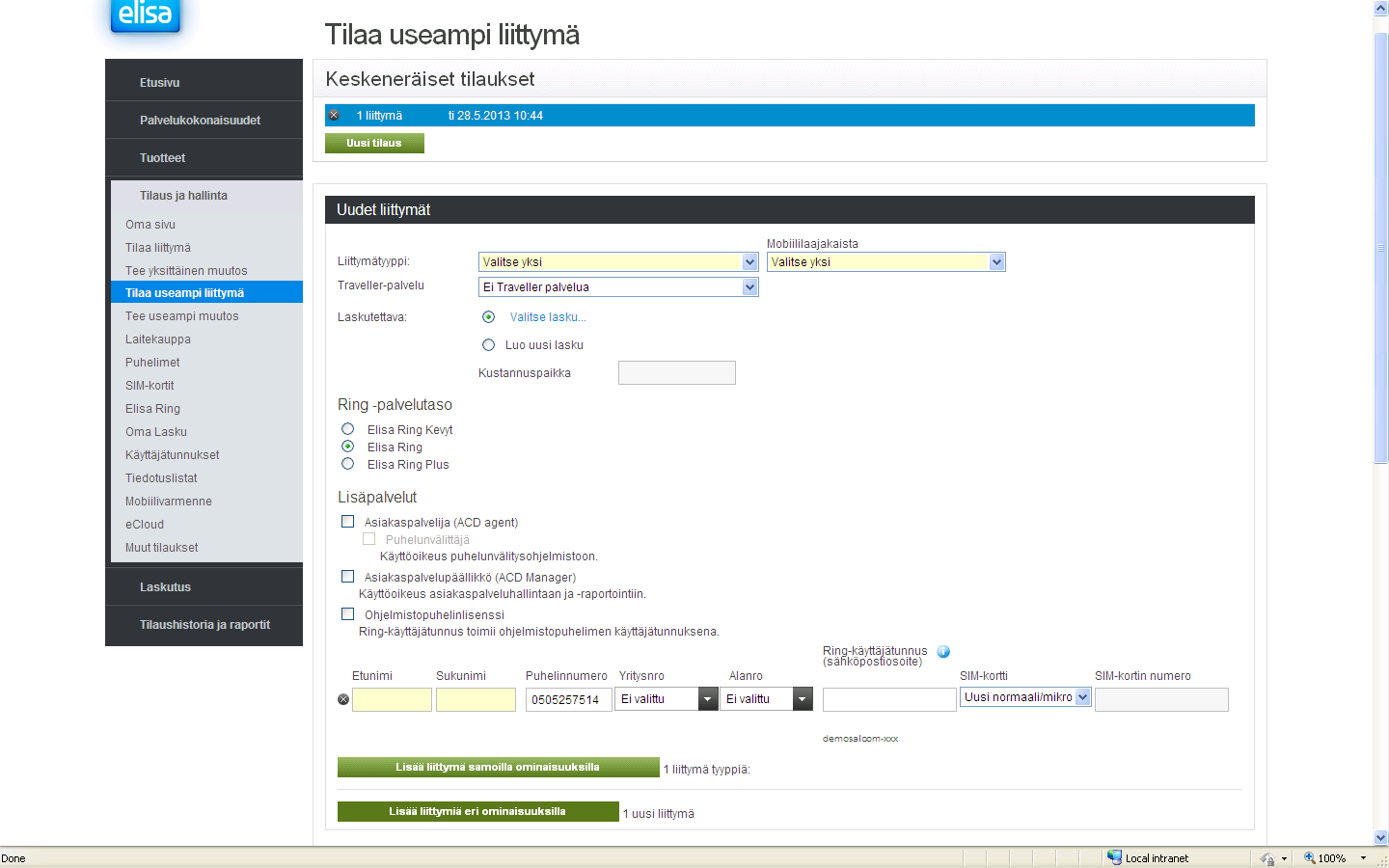Screen dimensions: 1389x868
Task: Open Tilaushistoria ja raportit menu item
Action: [204, 625]
